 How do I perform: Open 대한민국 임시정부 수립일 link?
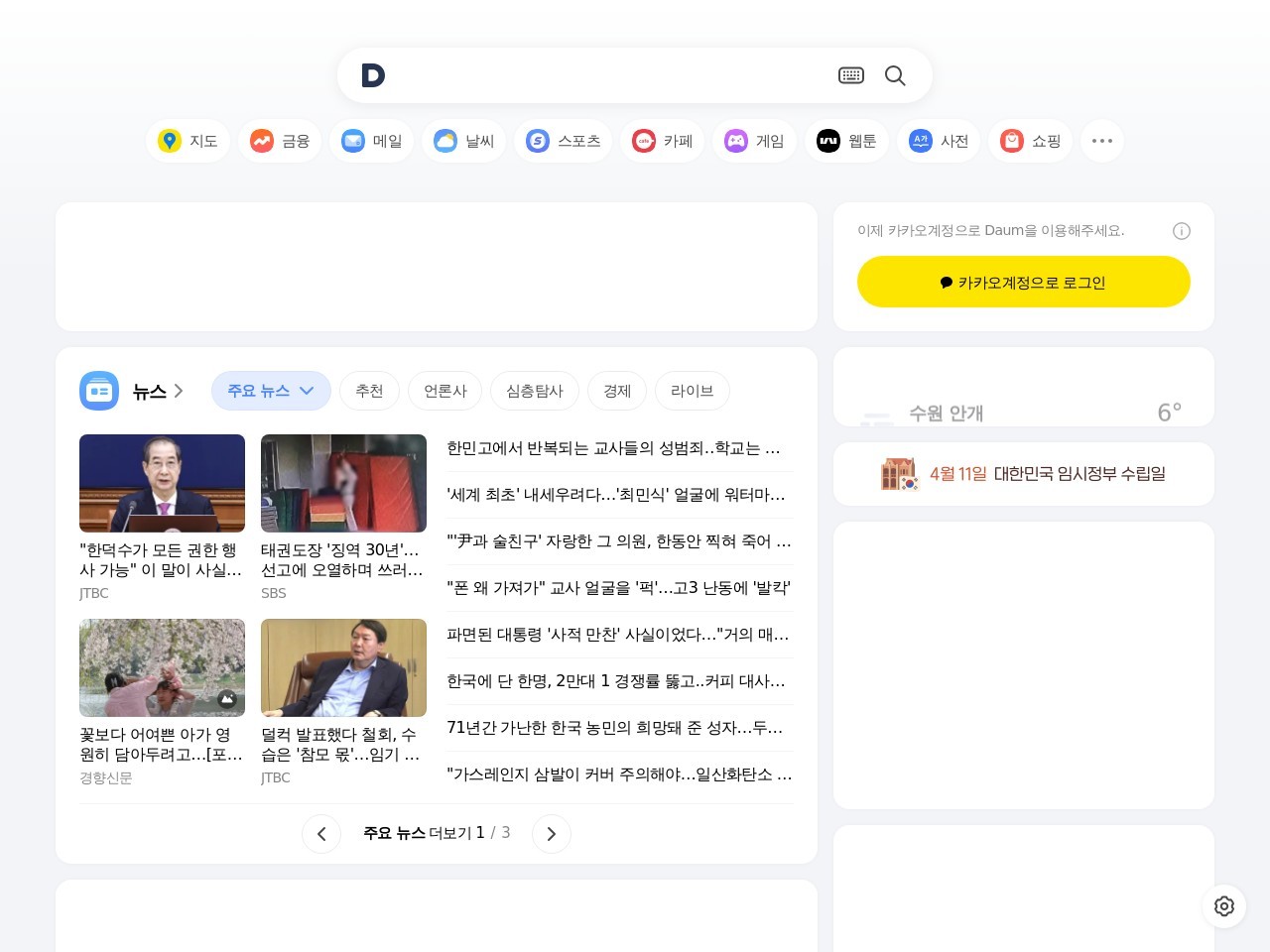(x=1079, y=474)
